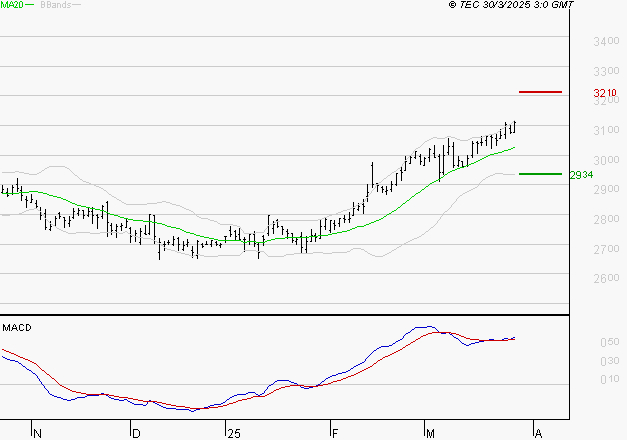Click the 3000 price axis label
Image resolution: width=627 pixels, height=440 pixels.
[606, 160]
